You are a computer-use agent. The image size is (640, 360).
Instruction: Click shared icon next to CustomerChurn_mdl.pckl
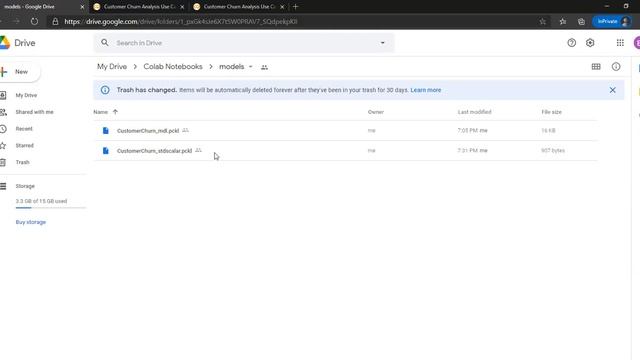click(x=185, y=130)
